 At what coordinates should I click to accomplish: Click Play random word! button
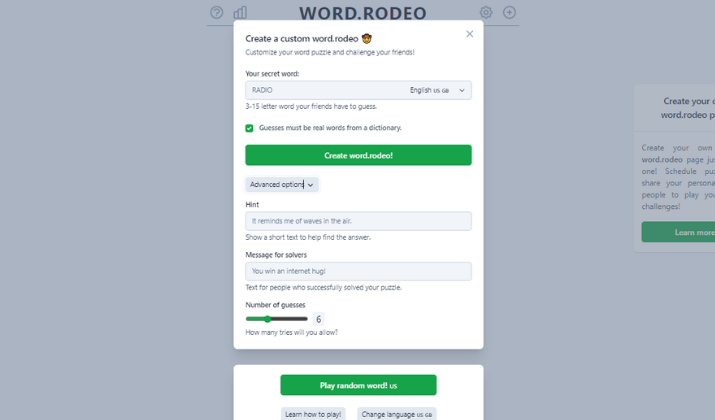(x=358, y=385)
